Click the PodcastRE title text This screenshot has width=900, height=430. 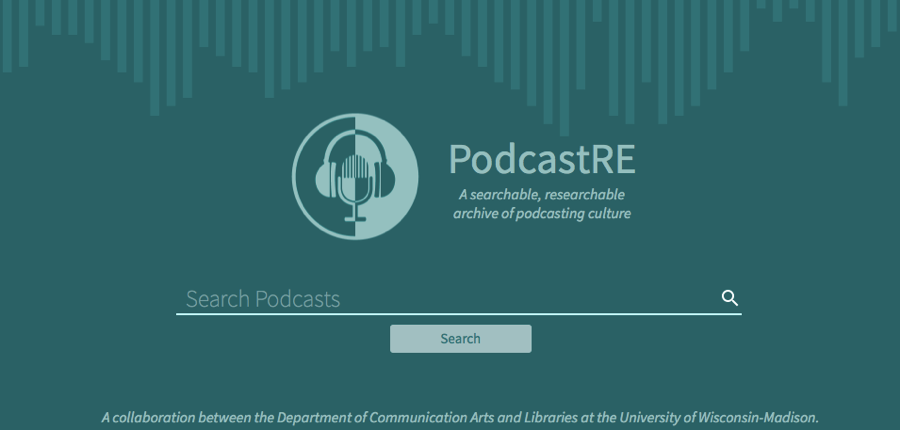point(542,159)
